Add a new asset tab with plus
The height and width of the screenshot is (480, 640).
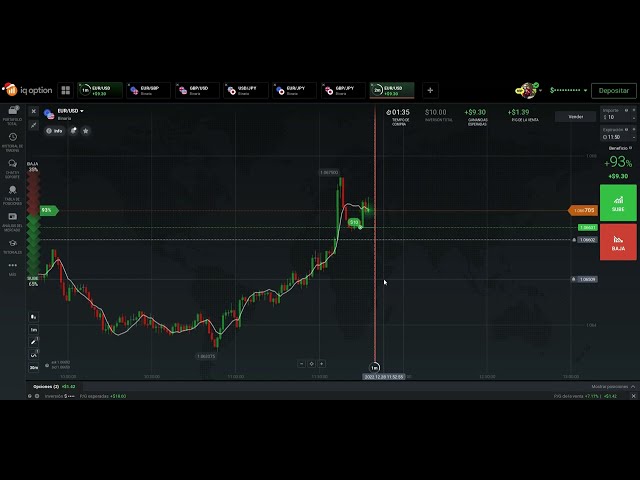click(430, 90)
